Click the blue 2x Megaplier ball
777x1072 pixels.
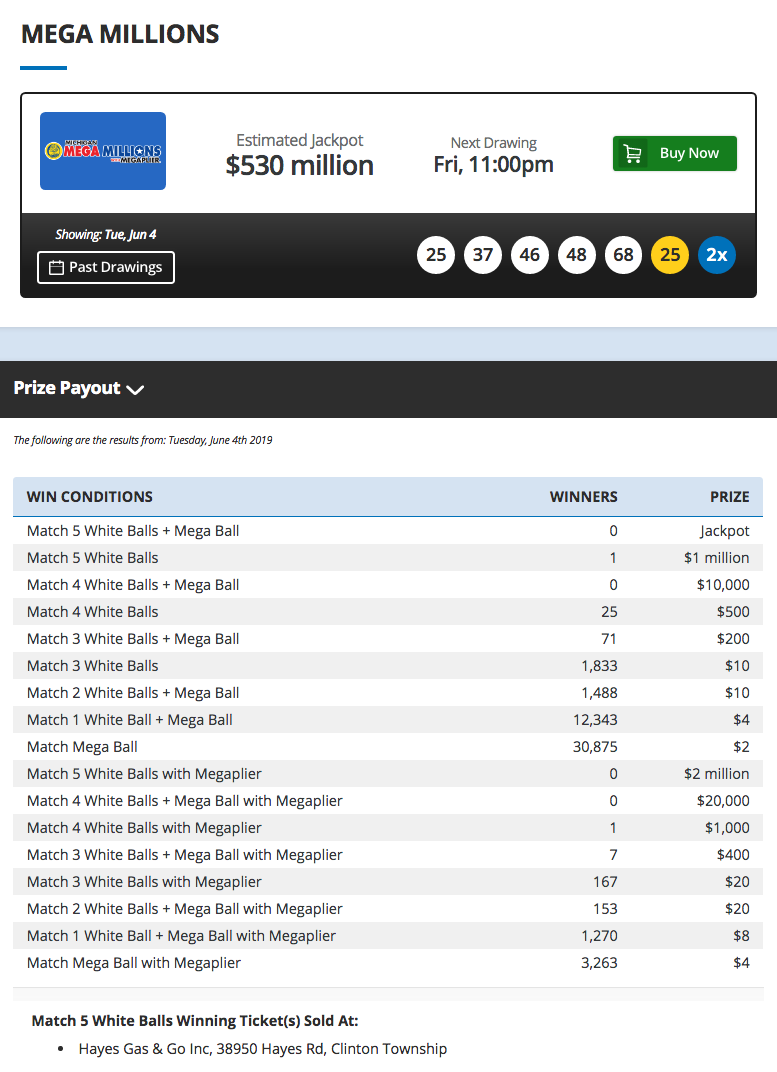[x=717, y=255]
